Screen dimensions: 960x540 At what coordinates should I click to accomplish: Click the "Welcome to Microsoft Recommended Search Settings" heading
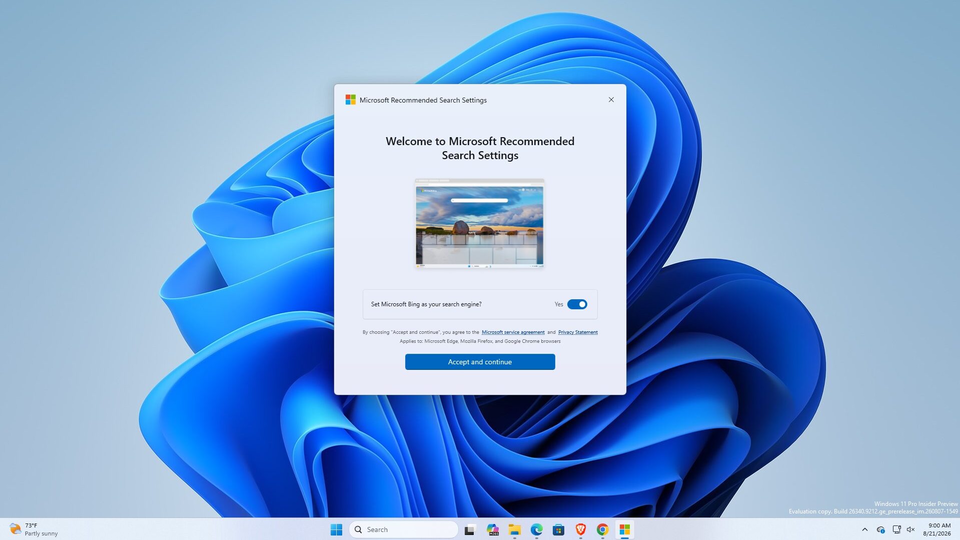480,148
